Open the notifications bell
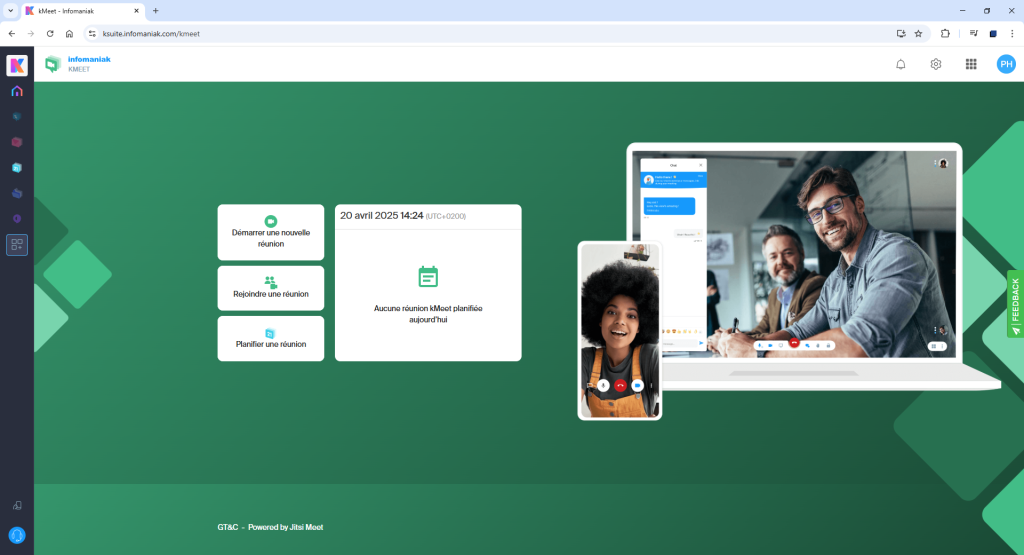Image resolution: width=1024 pixels, height=555 pixels. (x=901, y=64)
